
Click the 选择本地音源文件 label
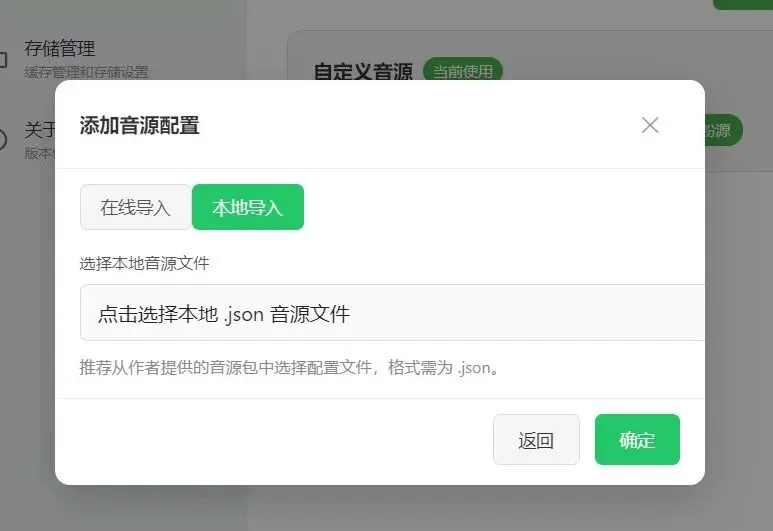click(x=144, y=263)
